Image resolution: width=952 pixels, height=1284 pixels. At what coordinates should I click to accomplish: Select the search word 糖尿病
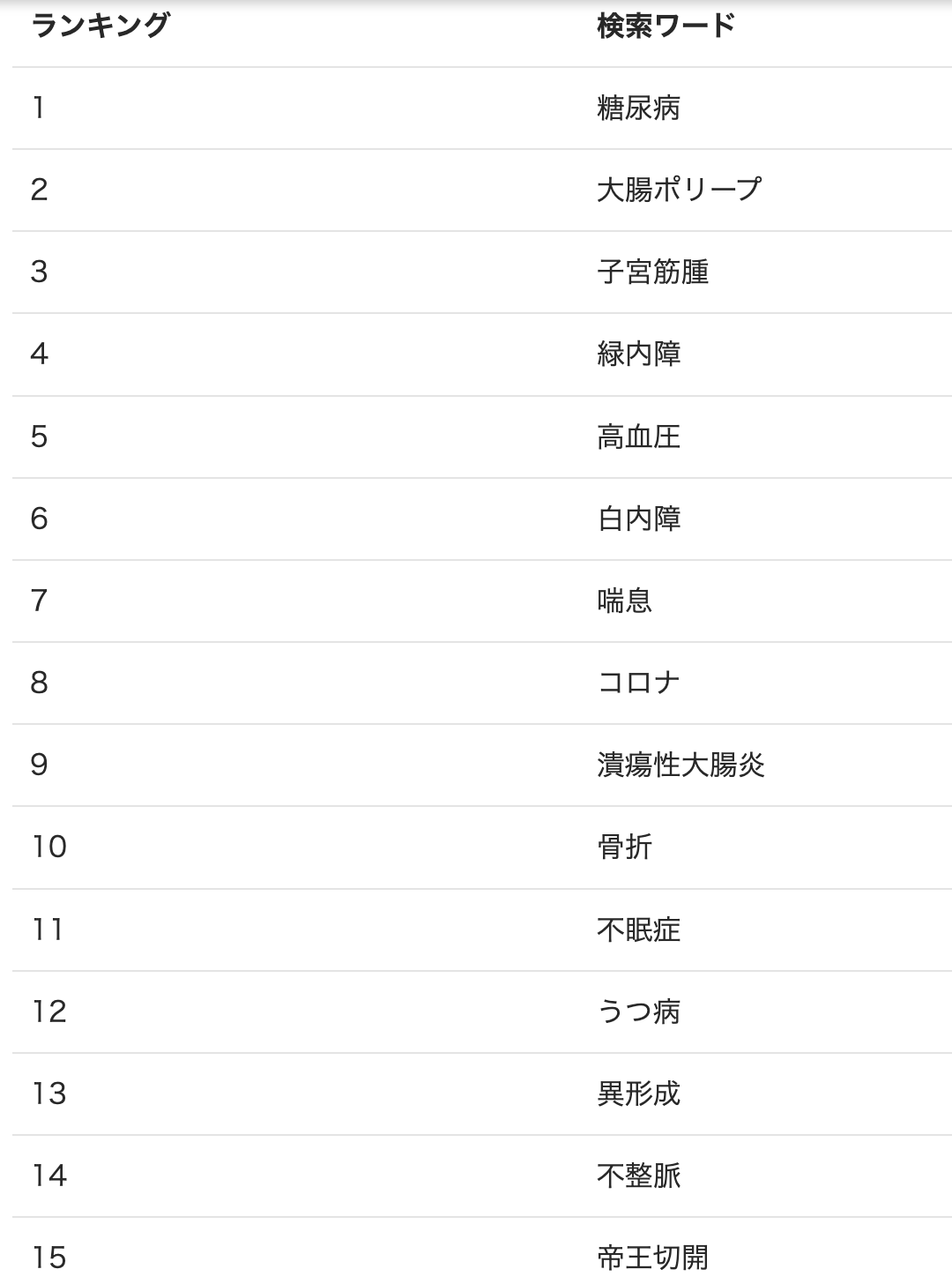pos(638,108)
